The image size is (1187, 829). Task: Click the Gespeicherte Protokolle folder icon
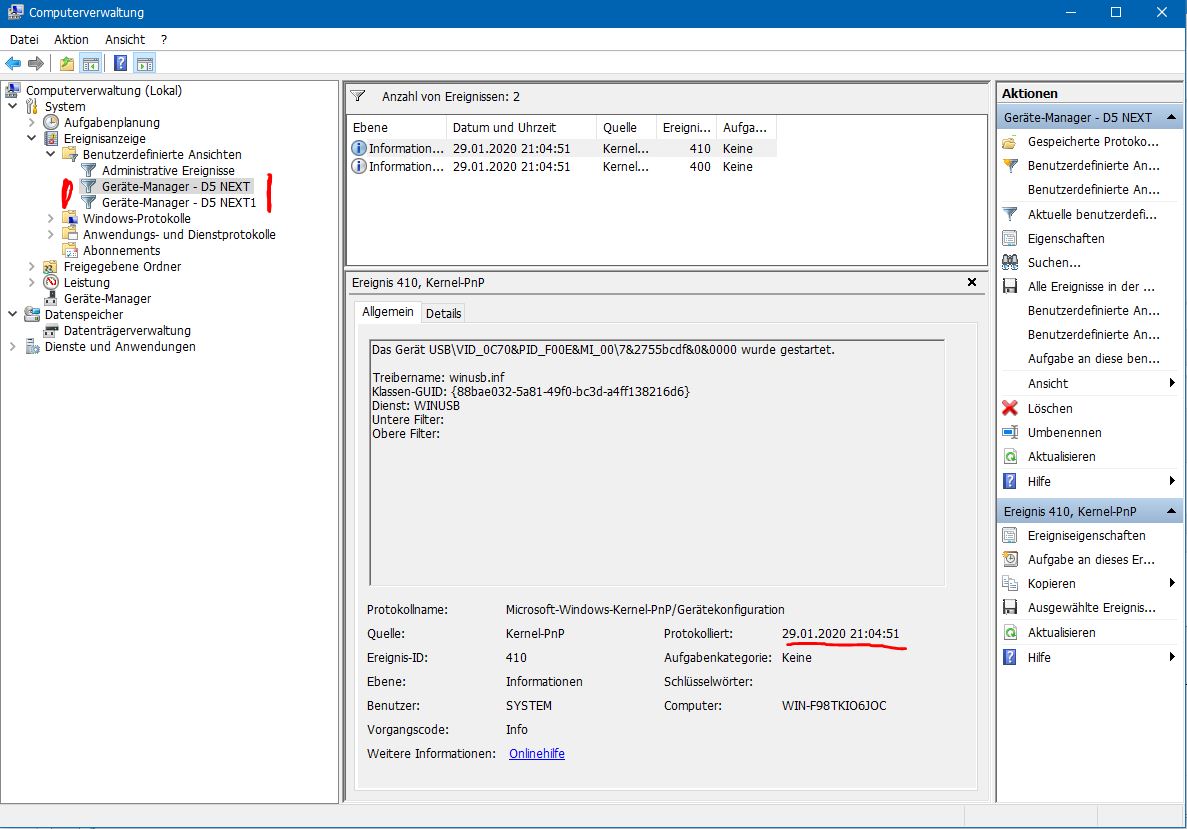coord(1010,141)
